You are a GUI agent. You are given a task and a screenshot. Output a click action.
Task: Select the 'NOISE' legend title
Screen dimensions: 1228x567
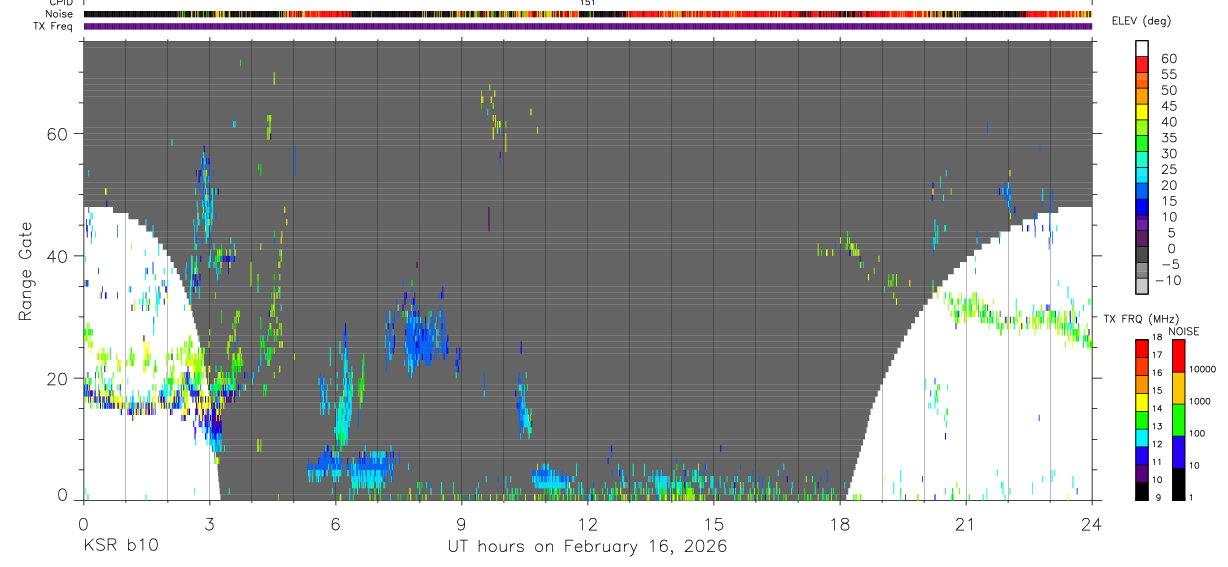coord(1183,331)
